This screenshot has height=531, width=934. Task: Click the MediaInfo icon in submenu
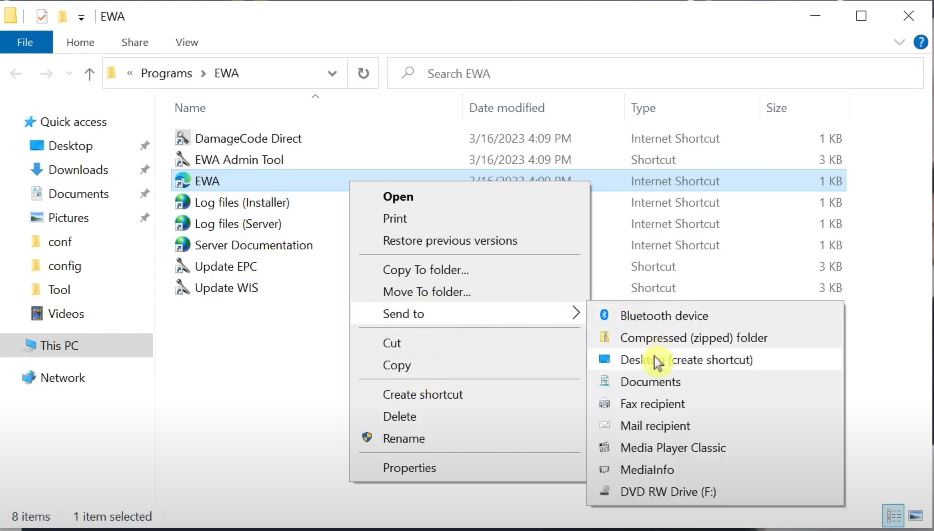(x=604, y=470)
